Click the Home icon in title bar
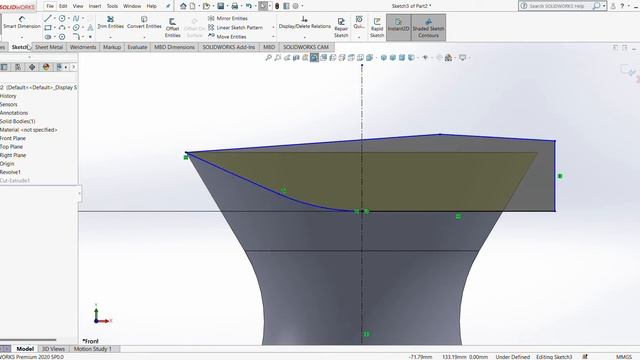This screenshot has width=640, height=360. 183,6
